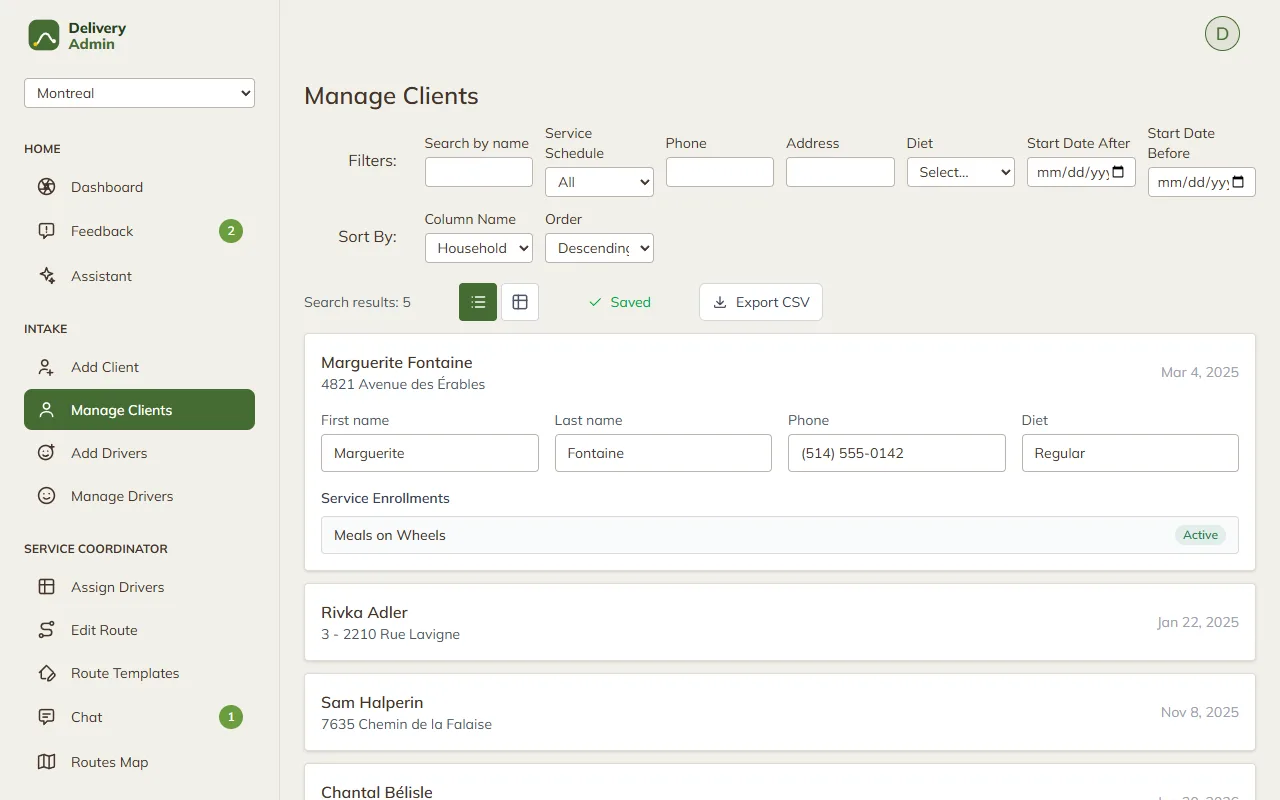Viewport: 1280px width, 800px height.
Task: Click the Saved checkmark indicator
Action: pos(620,302)
